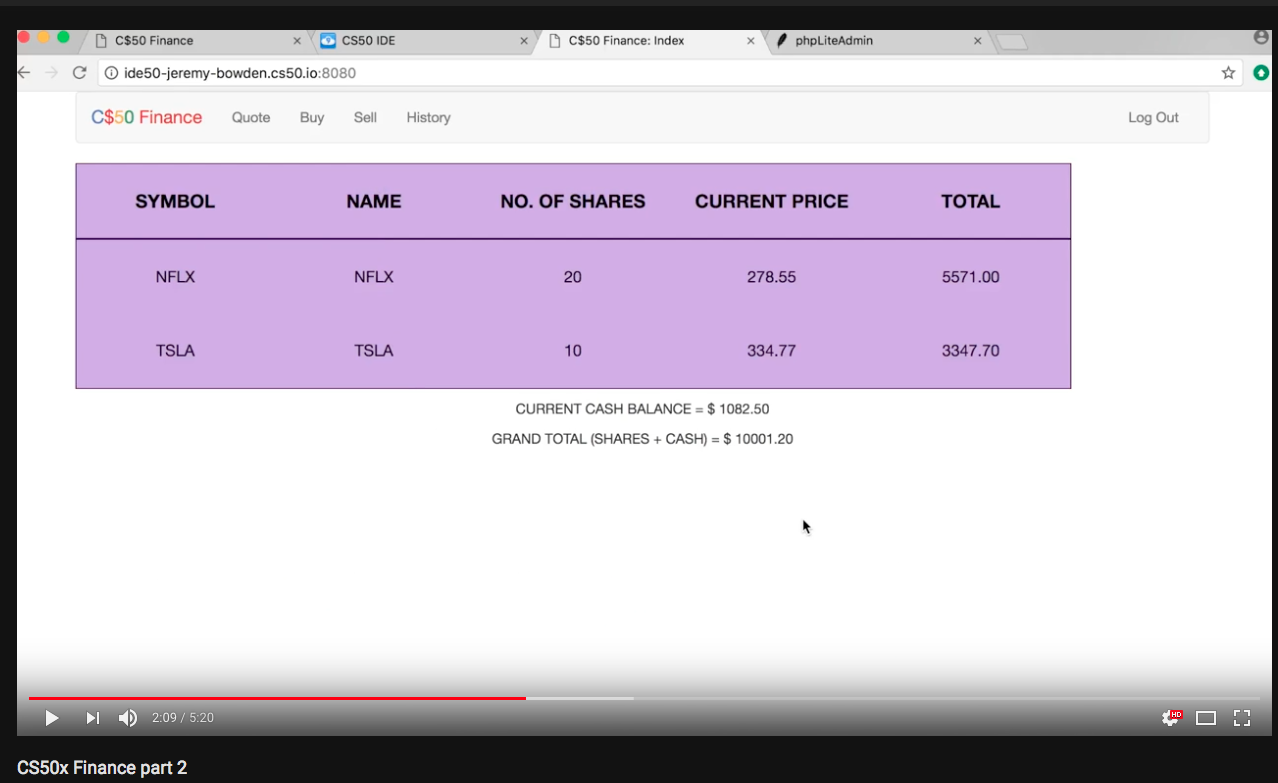The height and width of the screenshot is (783, 1278).
Task: Skip to the next video
Action: pyautogui.click(x=92, y=718)
